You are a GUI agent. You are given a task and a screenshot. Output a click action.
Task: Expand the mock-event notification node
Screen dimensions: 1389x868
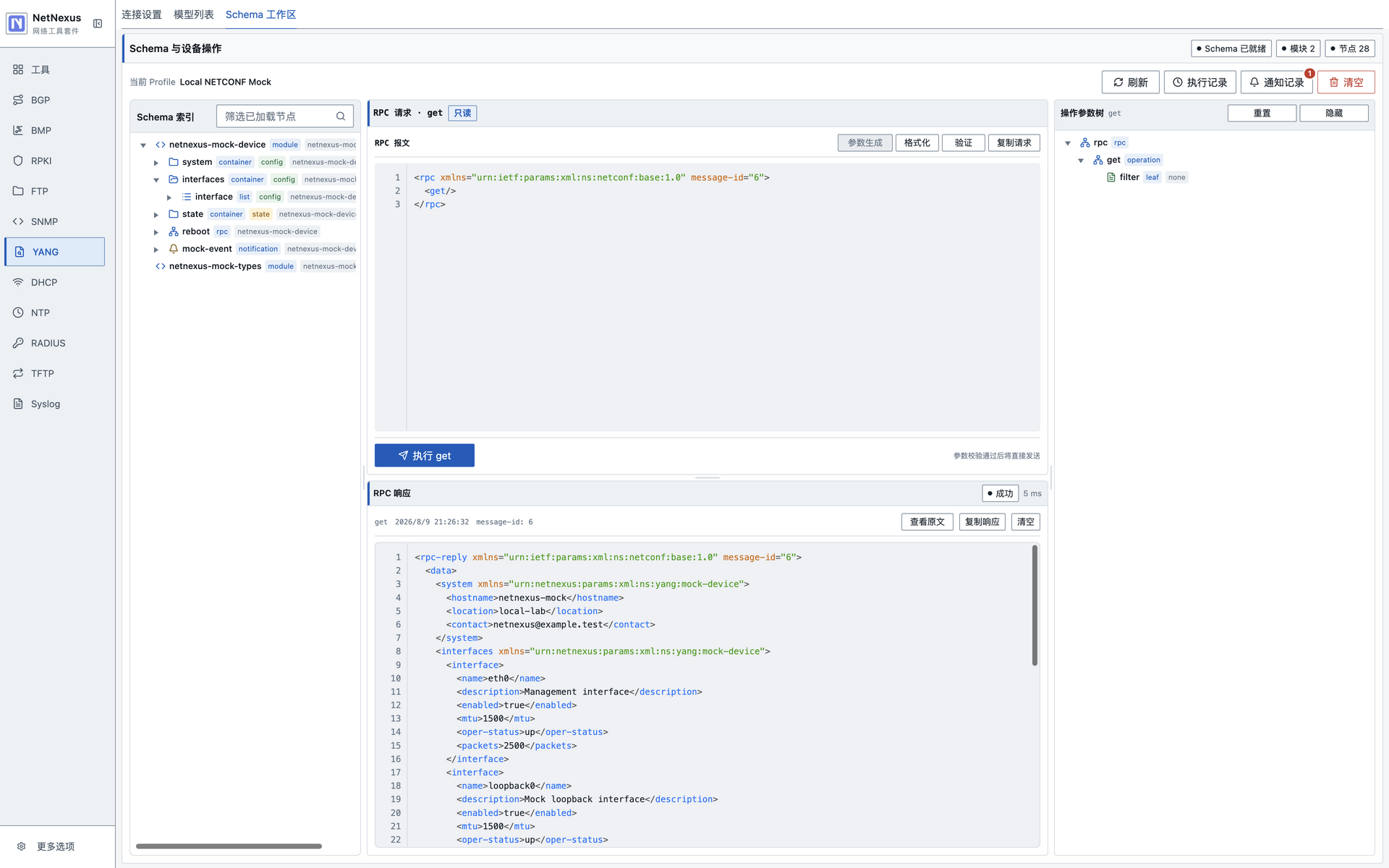coord(156,250)
